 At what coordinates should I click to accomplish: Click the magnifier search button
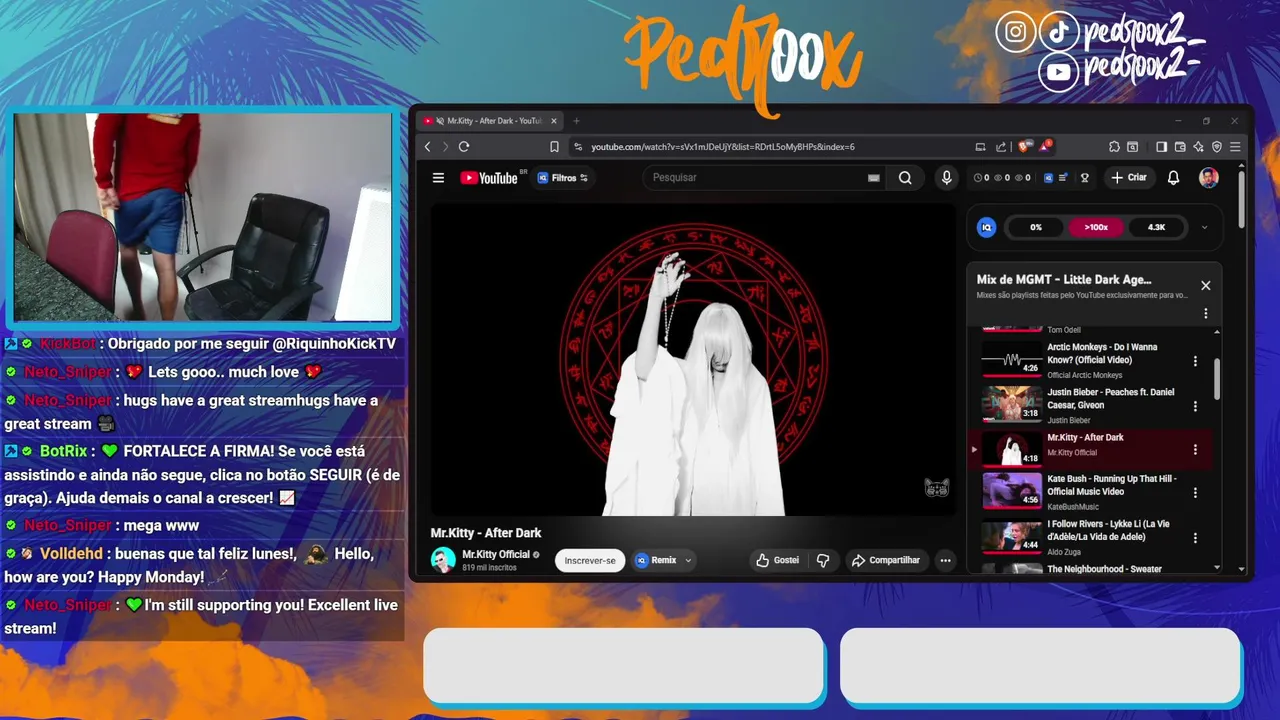pos(905,178)
